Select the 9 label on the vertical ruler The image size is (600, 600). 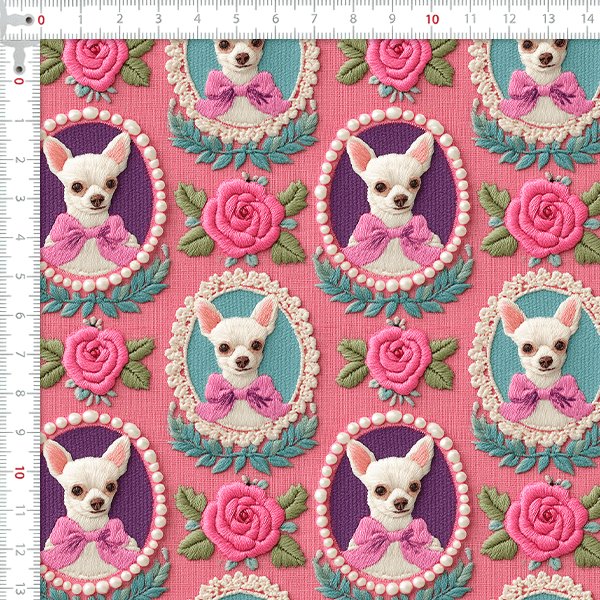click(19, 432)
